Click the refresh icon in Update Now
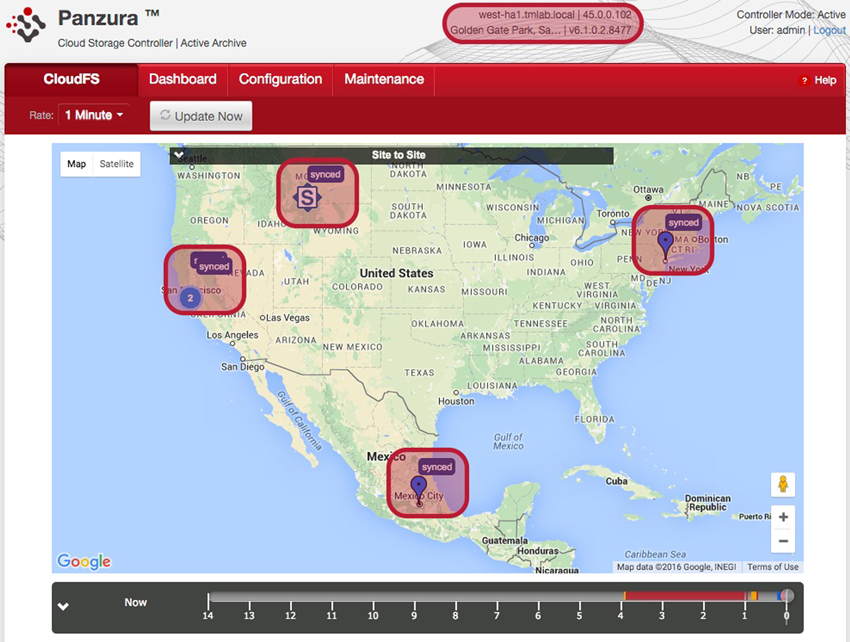 (x=165, y=115)
